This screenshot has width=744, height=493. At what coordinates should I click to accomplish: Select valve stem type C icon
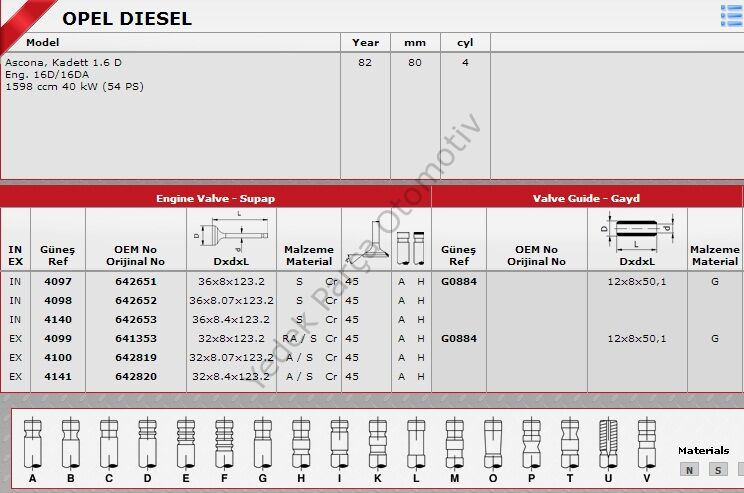109,444
